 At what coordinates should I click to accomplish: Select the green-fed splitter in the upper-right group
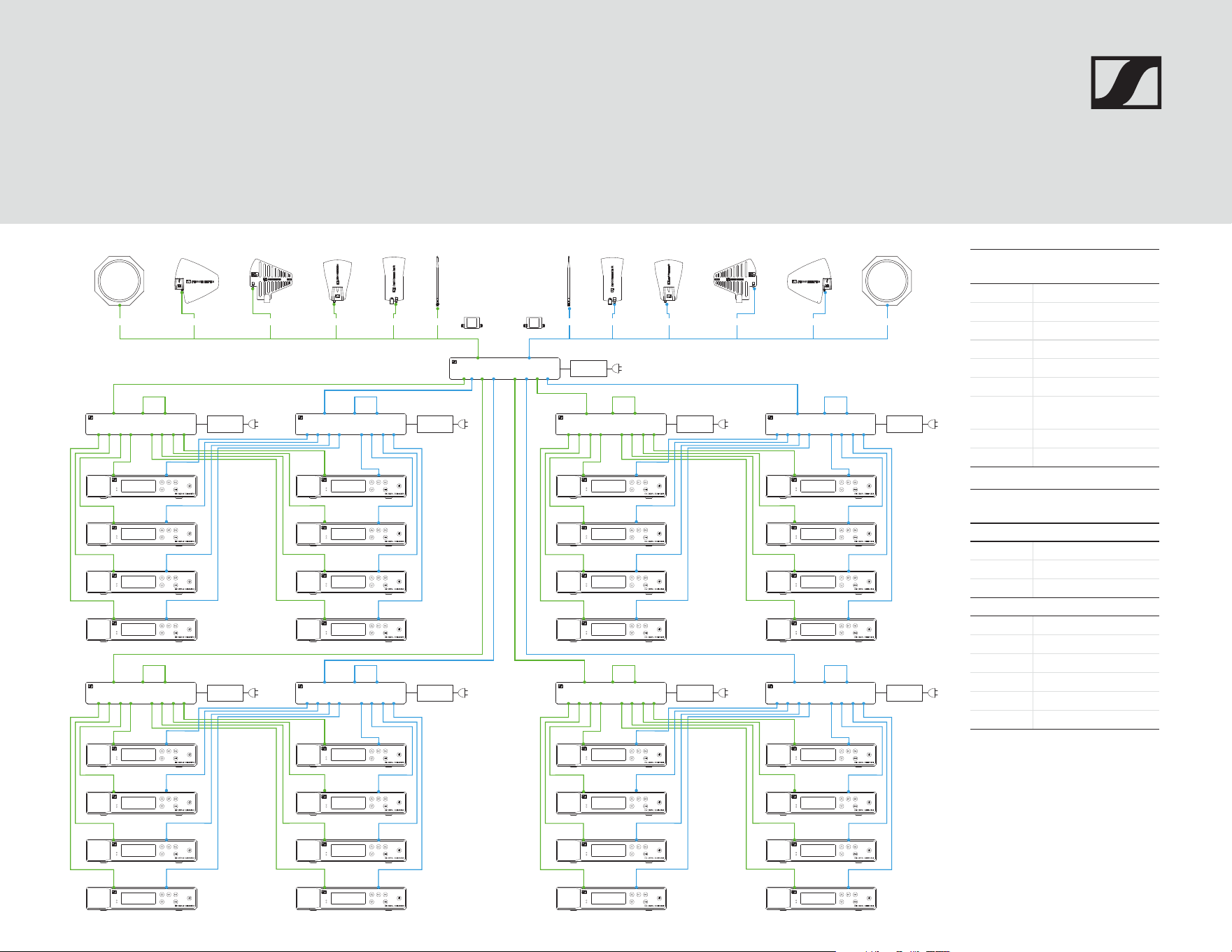tap(611, 424)
